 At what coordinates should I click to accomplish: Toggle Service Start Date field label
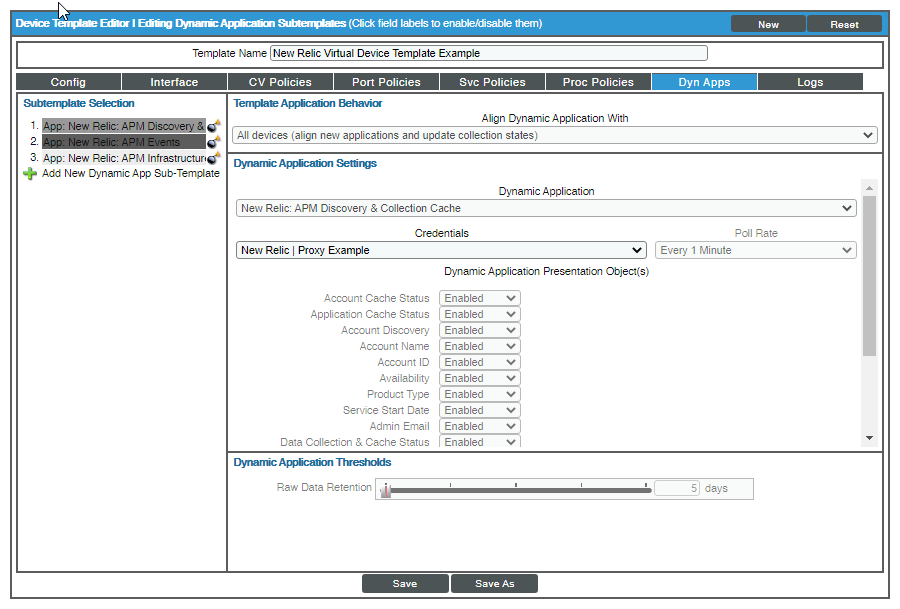coord(386,410)
